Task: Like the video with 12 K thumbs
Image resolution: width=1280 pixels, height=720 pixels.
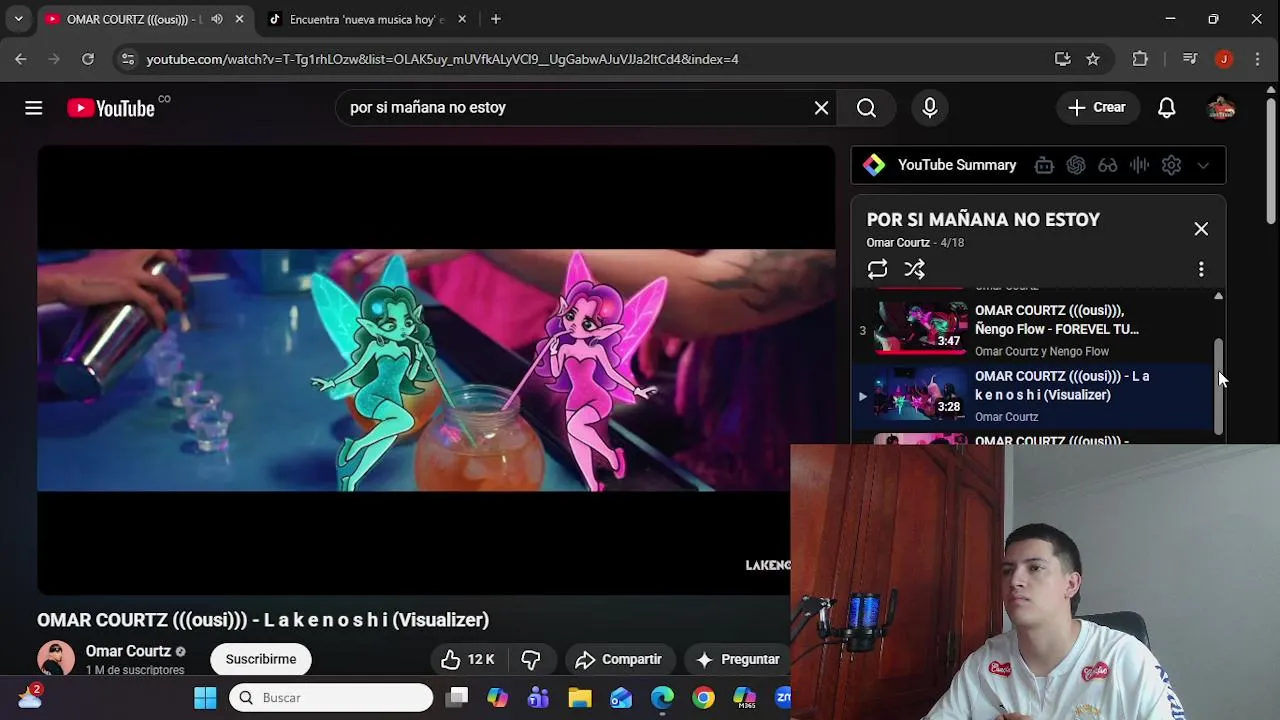Action: click(x=468, y=659)
